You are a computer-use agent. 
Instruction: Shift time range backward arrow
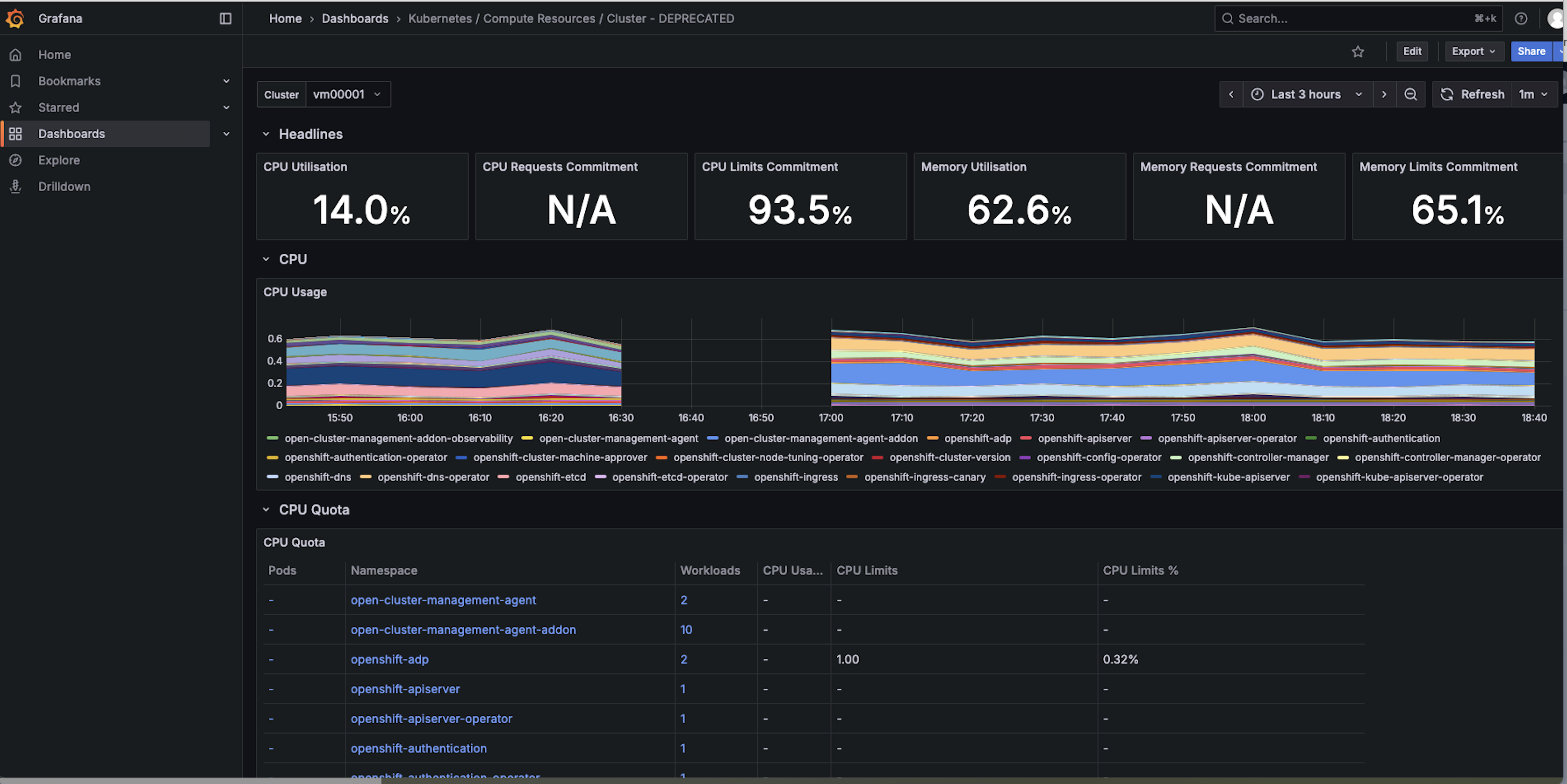[1231, 94]
